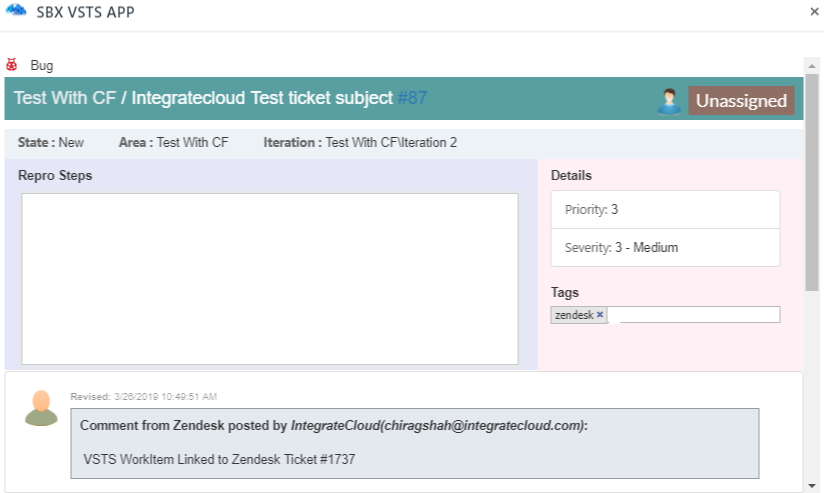This screenshot has width=824, height=493.
Task: Click the "SBX VSTS APP" window title
Action: 85,12
